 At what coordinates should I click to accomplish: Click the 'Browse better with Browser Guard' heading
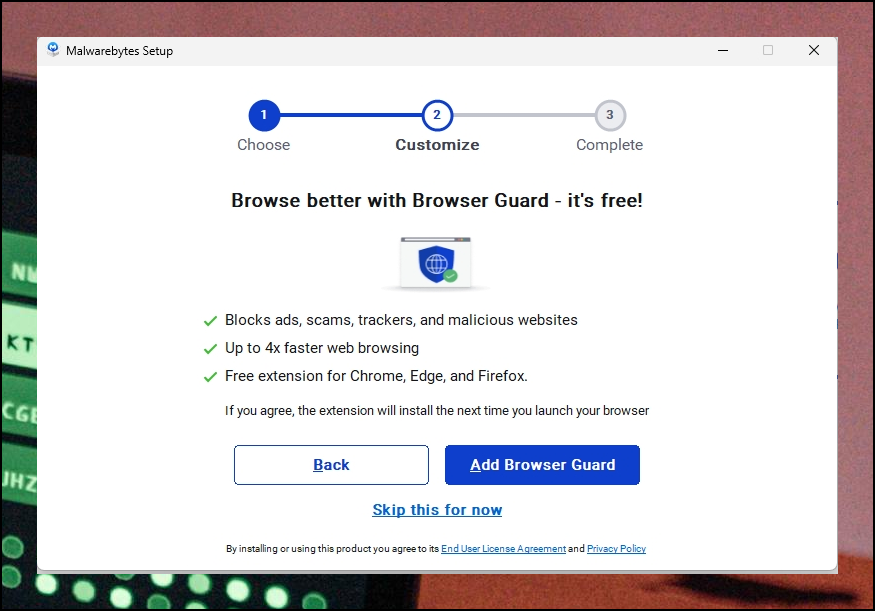coord(437,200)
